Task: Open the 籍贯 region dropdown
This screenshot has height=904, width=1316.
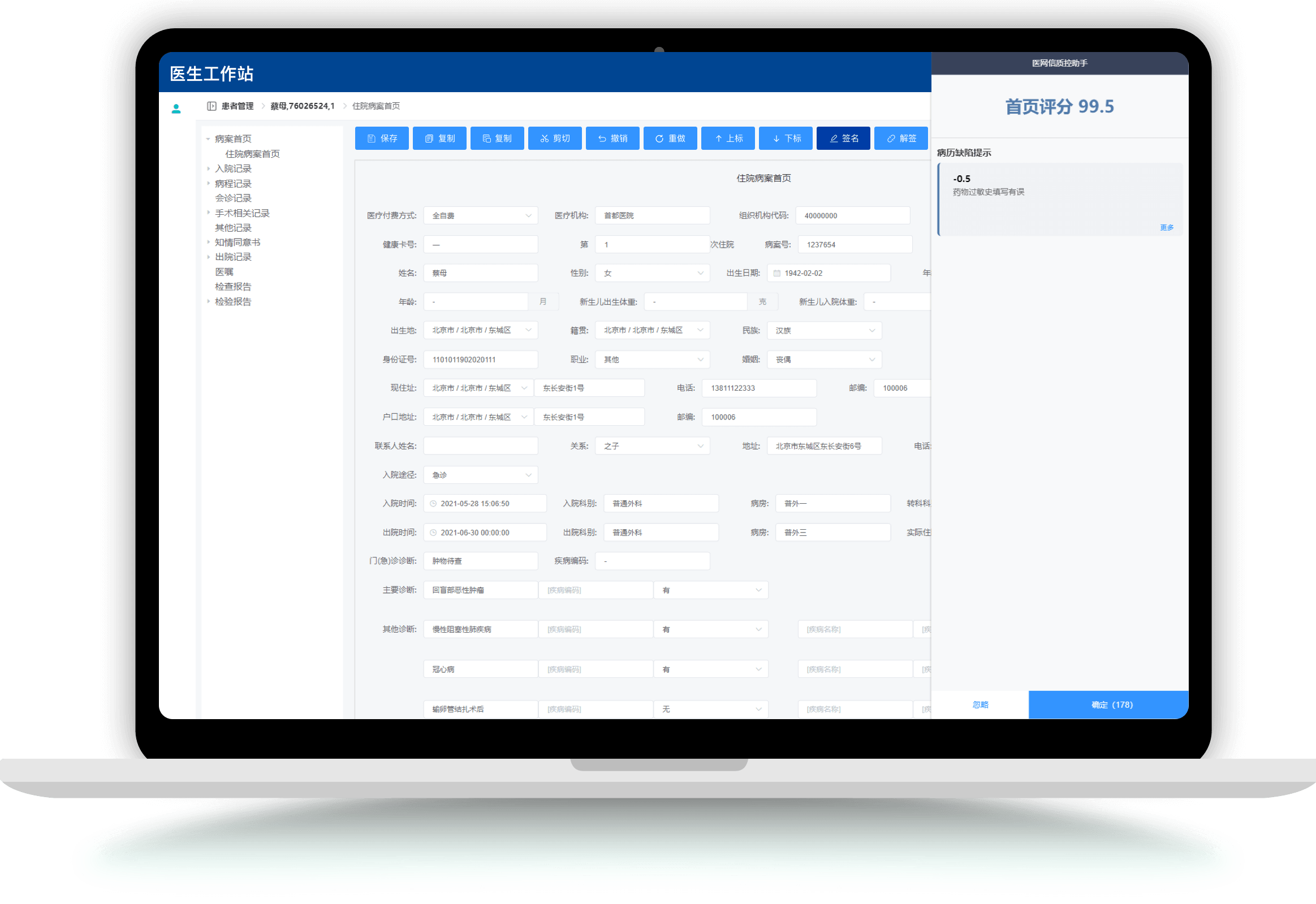Action: (652, 330)
